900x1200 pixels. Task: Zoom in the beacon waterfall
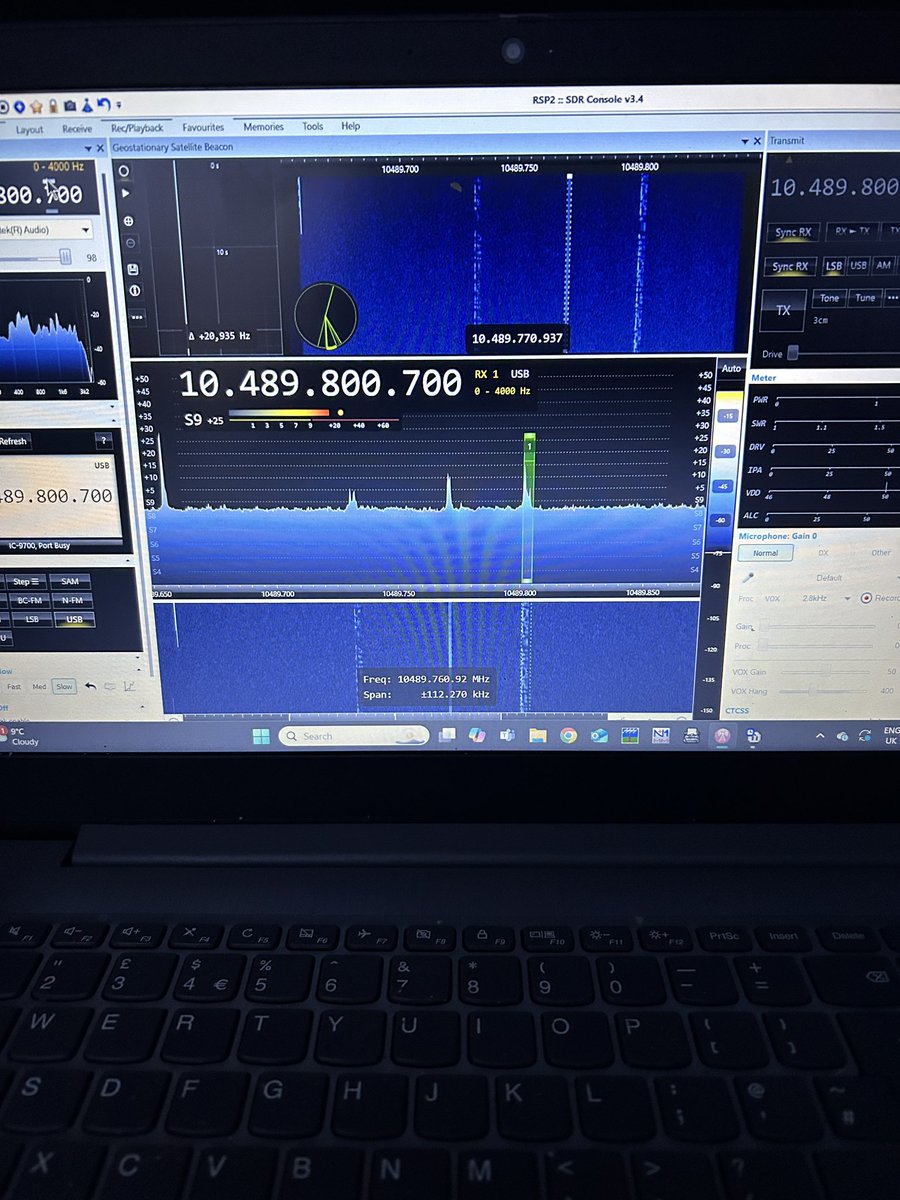(x=128, y=221)
